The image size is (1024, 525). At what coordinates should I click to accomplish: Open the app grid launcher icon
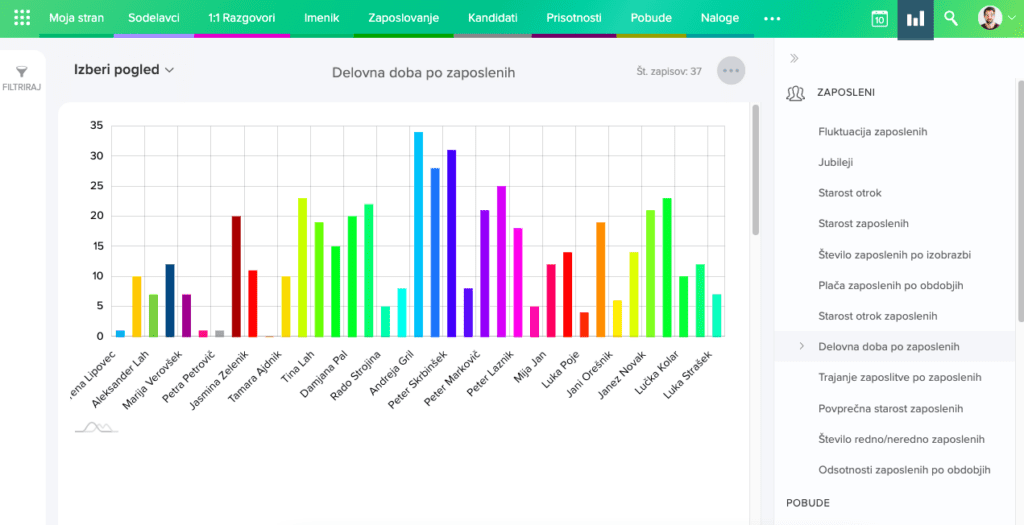point(22,18)
